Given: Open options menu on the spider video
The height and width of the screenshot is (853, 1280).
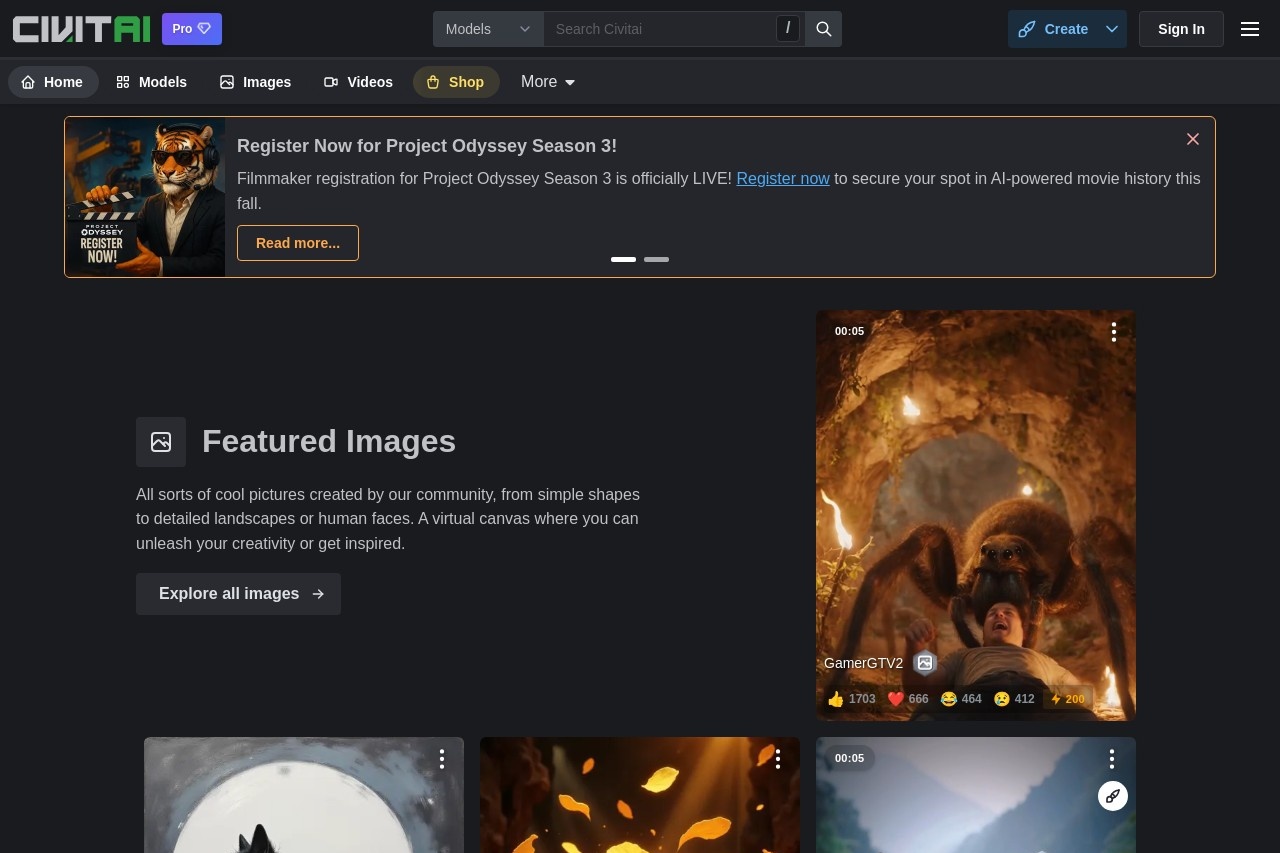Looking at the screenshot, I should pos(1114,332).
